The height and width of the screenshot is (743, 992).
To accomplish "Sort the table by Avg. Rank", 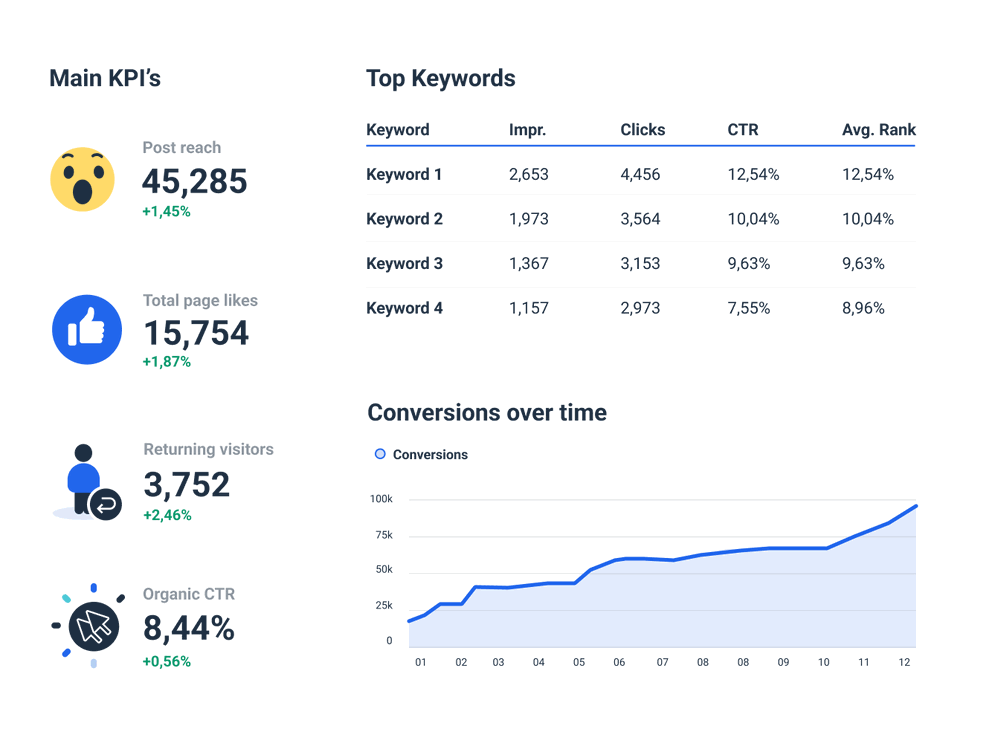I will point(879,130).
